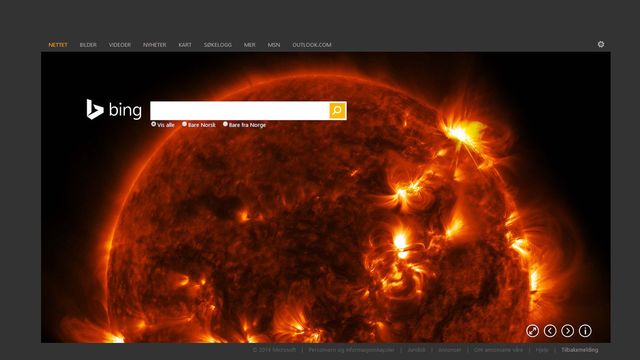The width and height of the screenshot is (640, 360).
Task: Open the Juridisk footer link
Action: pyautogui.click(x=416, y=350)
